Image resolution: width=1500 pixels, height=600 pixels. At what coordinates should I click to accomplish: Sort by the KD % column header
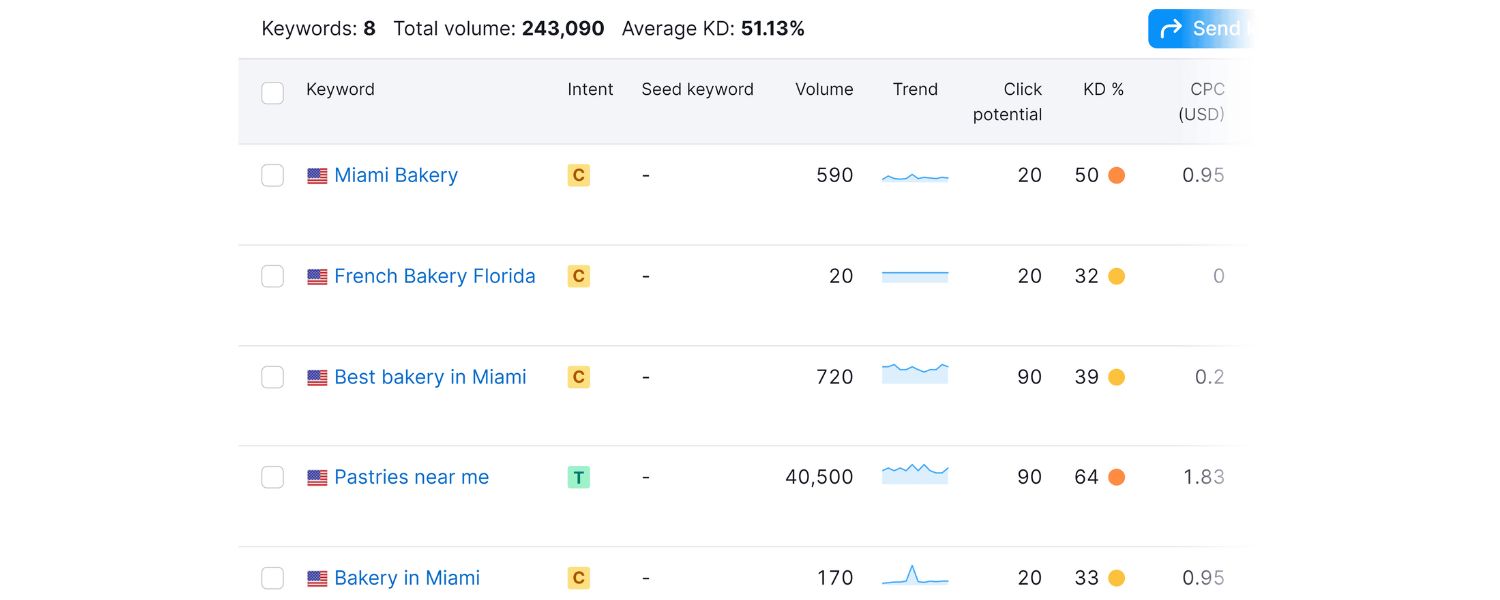coord(1102,89)
